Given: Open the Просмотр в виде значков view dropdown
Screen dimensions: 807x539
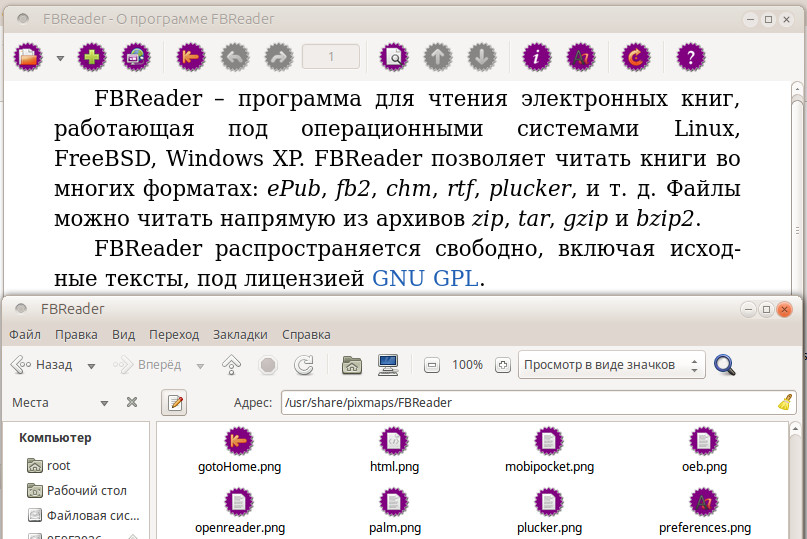Looking at the screenshot, I should click(x=611, y=365).
